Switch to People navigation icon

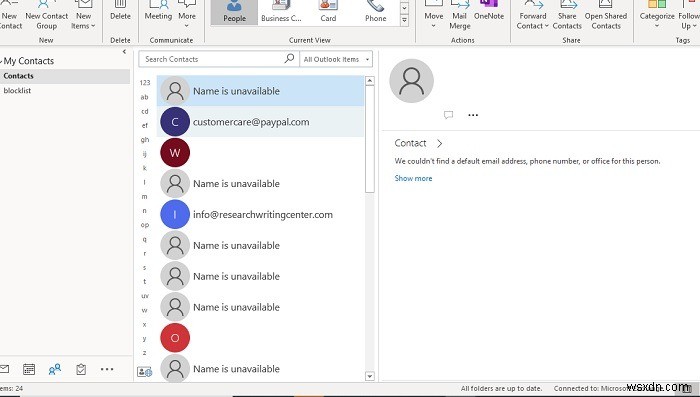tap(54, 369)
